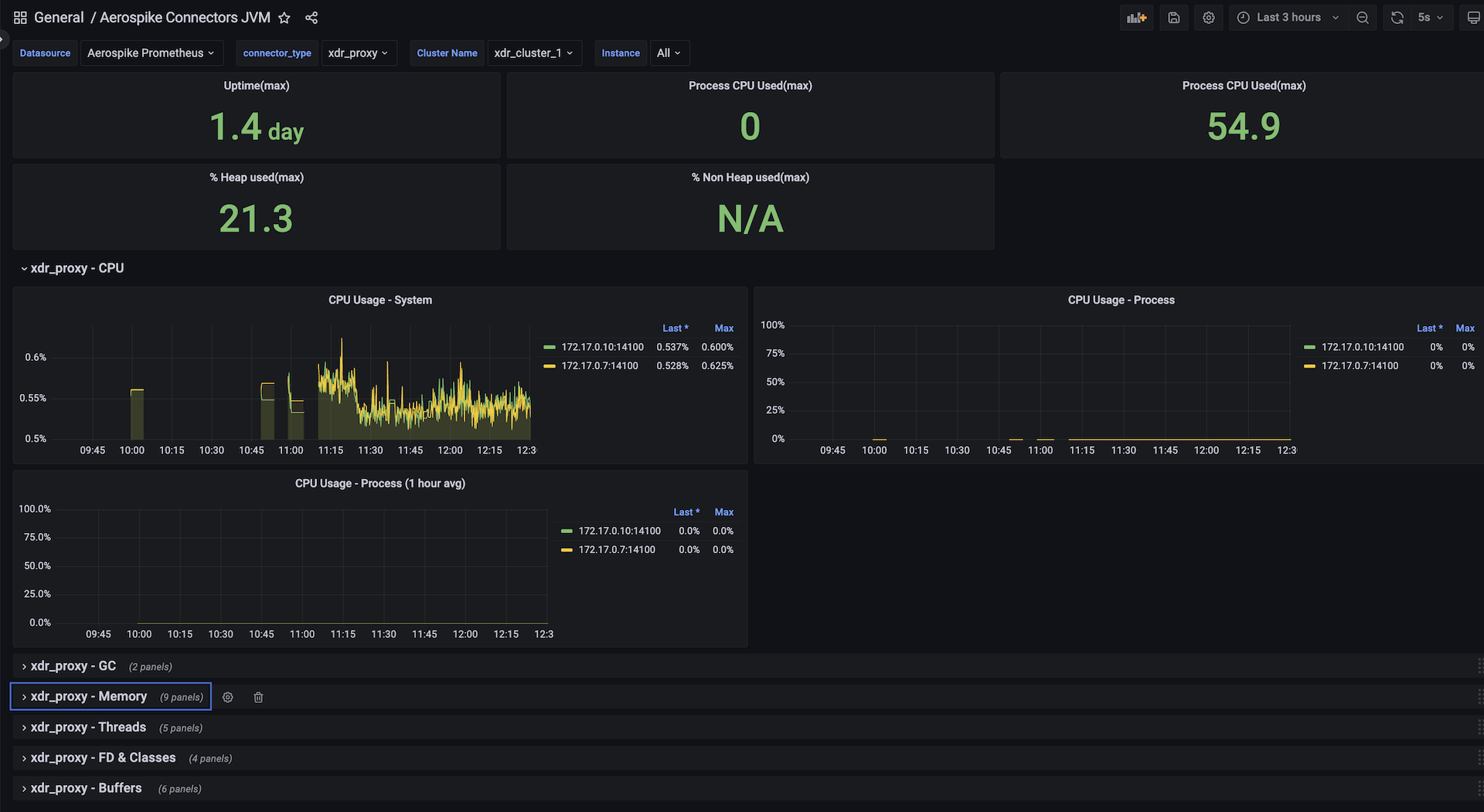This screenshot has height=812, width=1484.
Task: Expand the xdr_proxy - GC row
Action: [73, 666]
